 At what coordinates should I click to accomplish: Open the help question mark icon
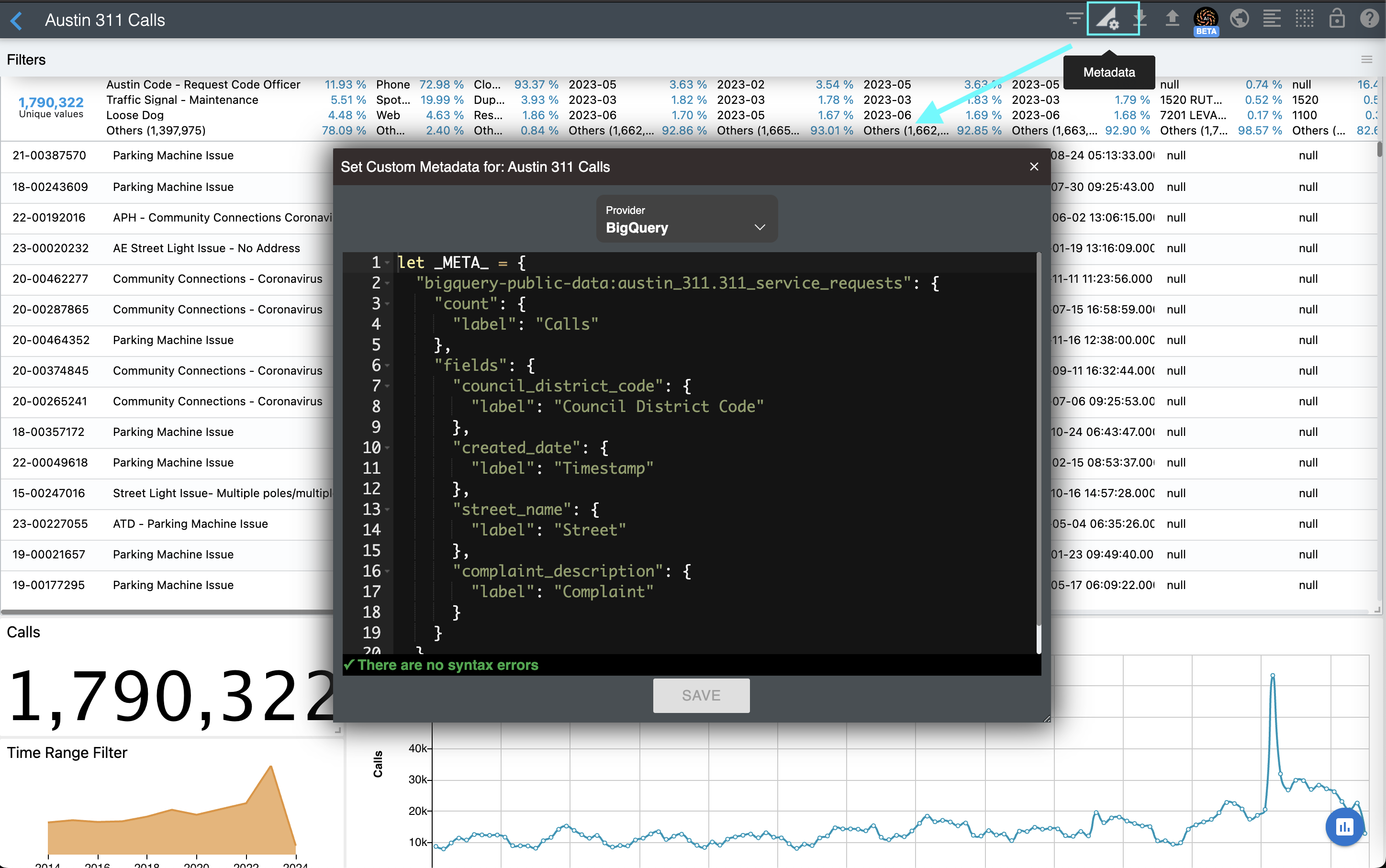tap(1369, 19)
